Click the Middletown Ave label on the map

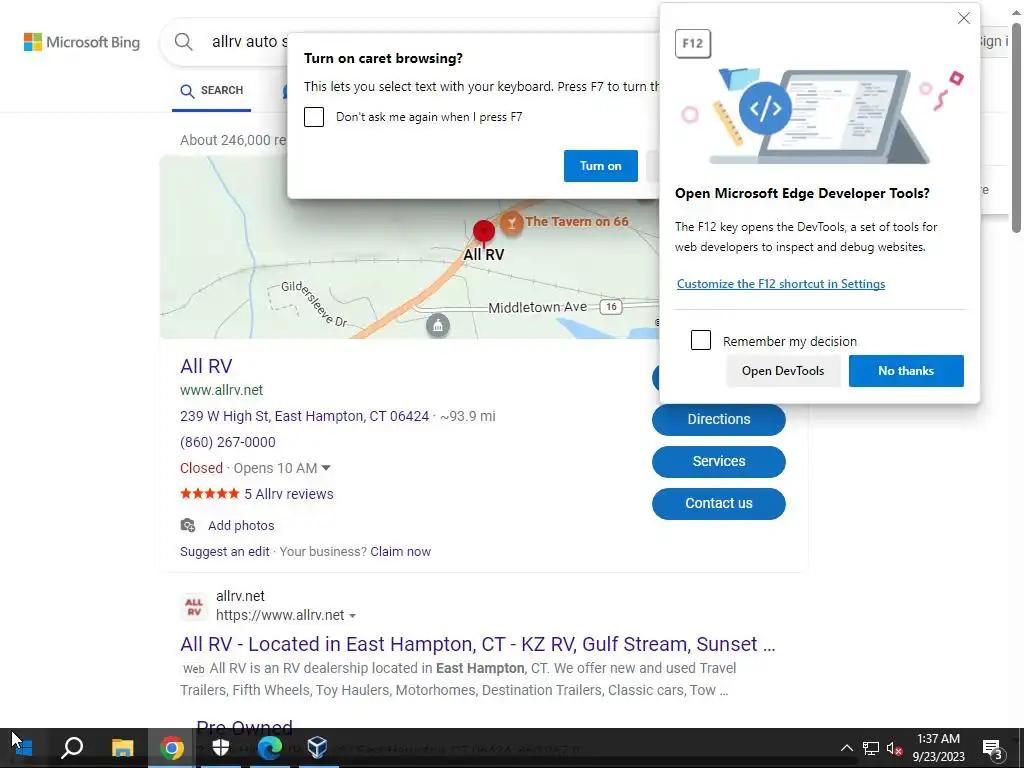click(537, 307)
